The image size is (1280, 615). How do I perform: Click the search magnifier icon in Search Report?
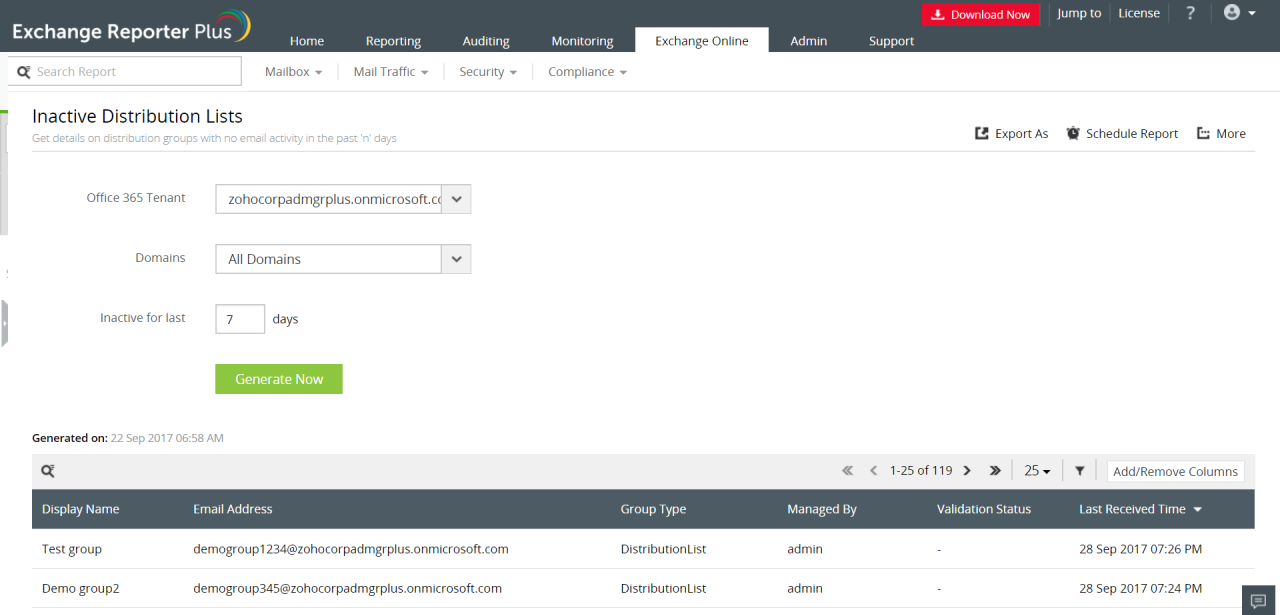click(24, 72)
